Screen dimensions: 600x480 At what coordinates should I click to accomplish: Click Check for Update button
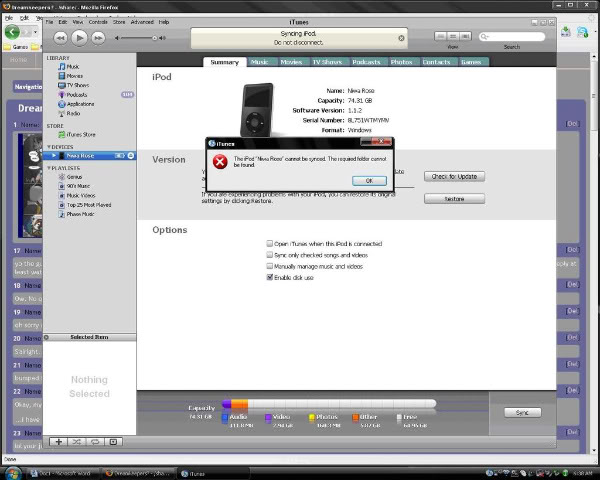[454, 176]
